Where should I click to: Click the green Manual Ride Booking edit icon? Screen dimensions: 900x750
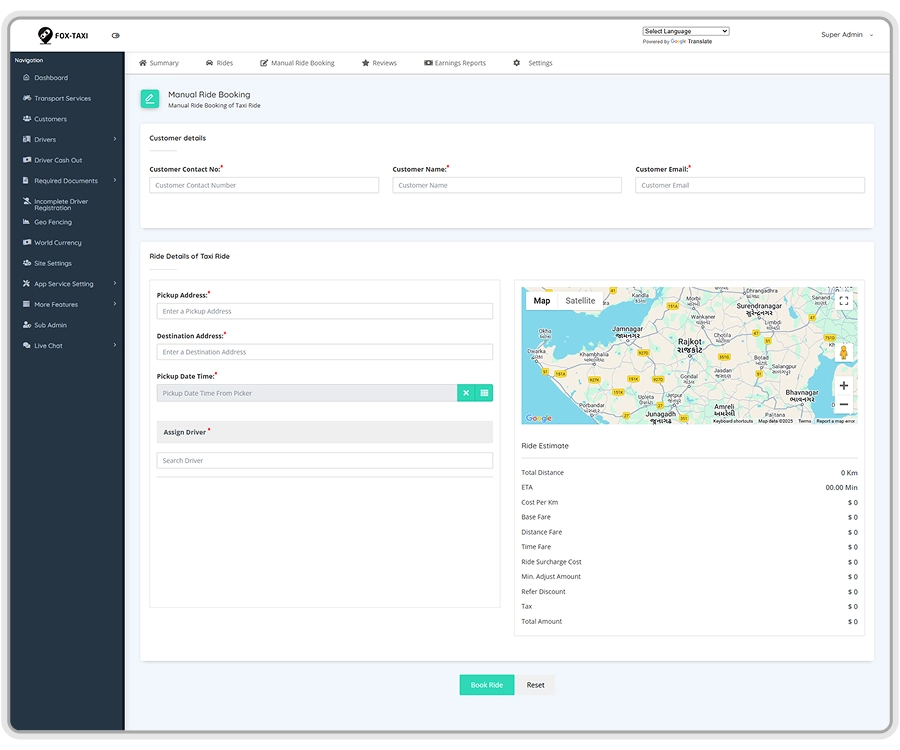coord(150,99)
